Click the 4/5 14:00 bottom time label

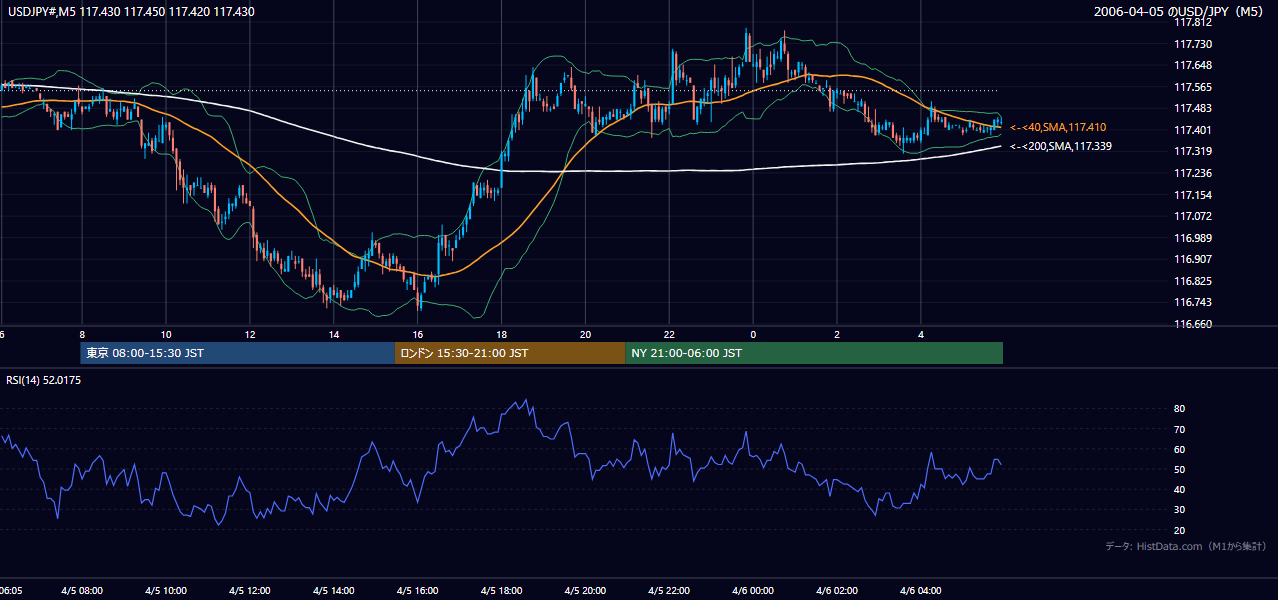tap(334, 591)
